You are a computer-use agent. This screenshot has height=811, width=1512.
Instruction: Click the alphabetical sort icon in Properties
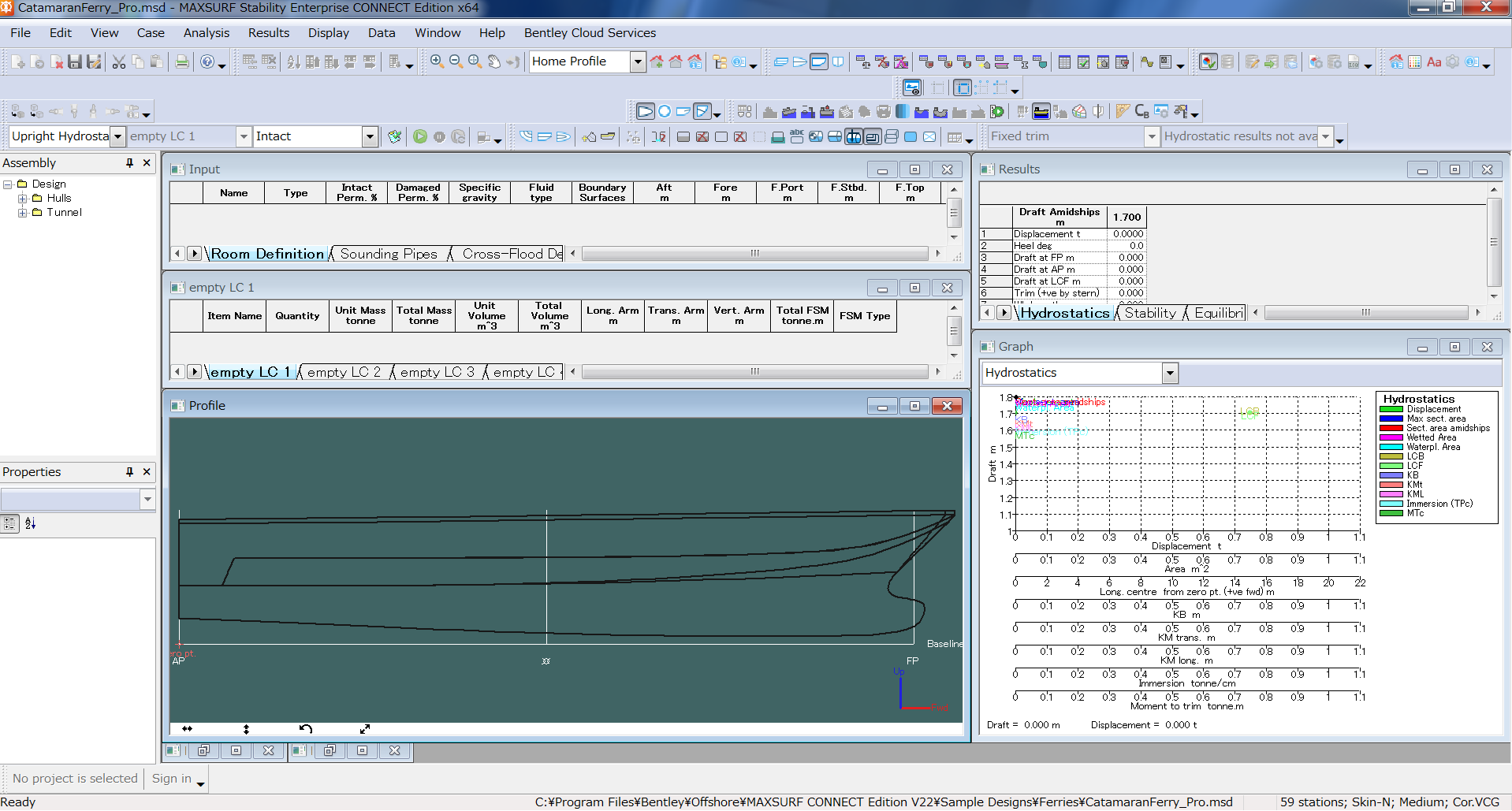[30, 523]
